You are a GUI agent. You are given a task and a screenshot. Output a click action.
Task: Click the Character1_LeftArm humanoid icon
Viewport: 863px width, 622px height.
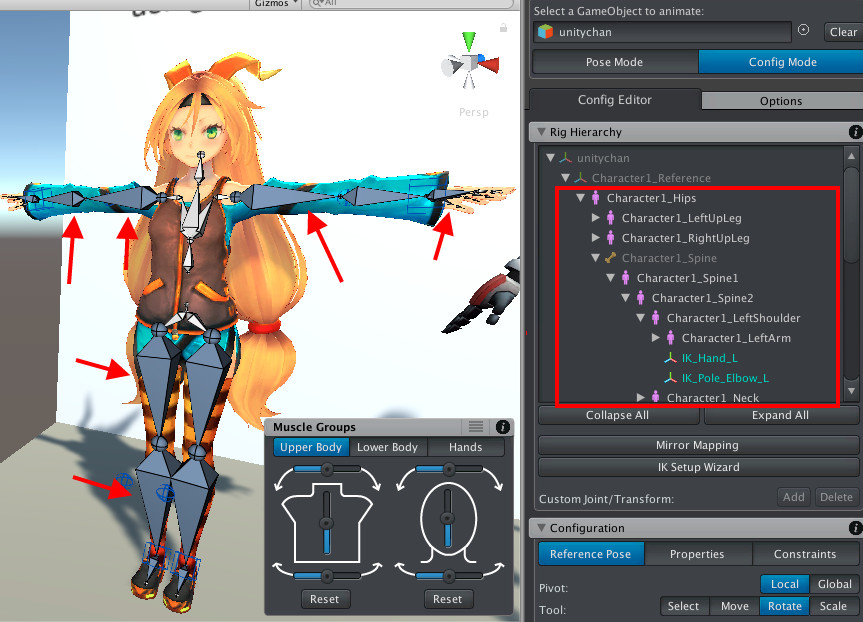(670, 338)
